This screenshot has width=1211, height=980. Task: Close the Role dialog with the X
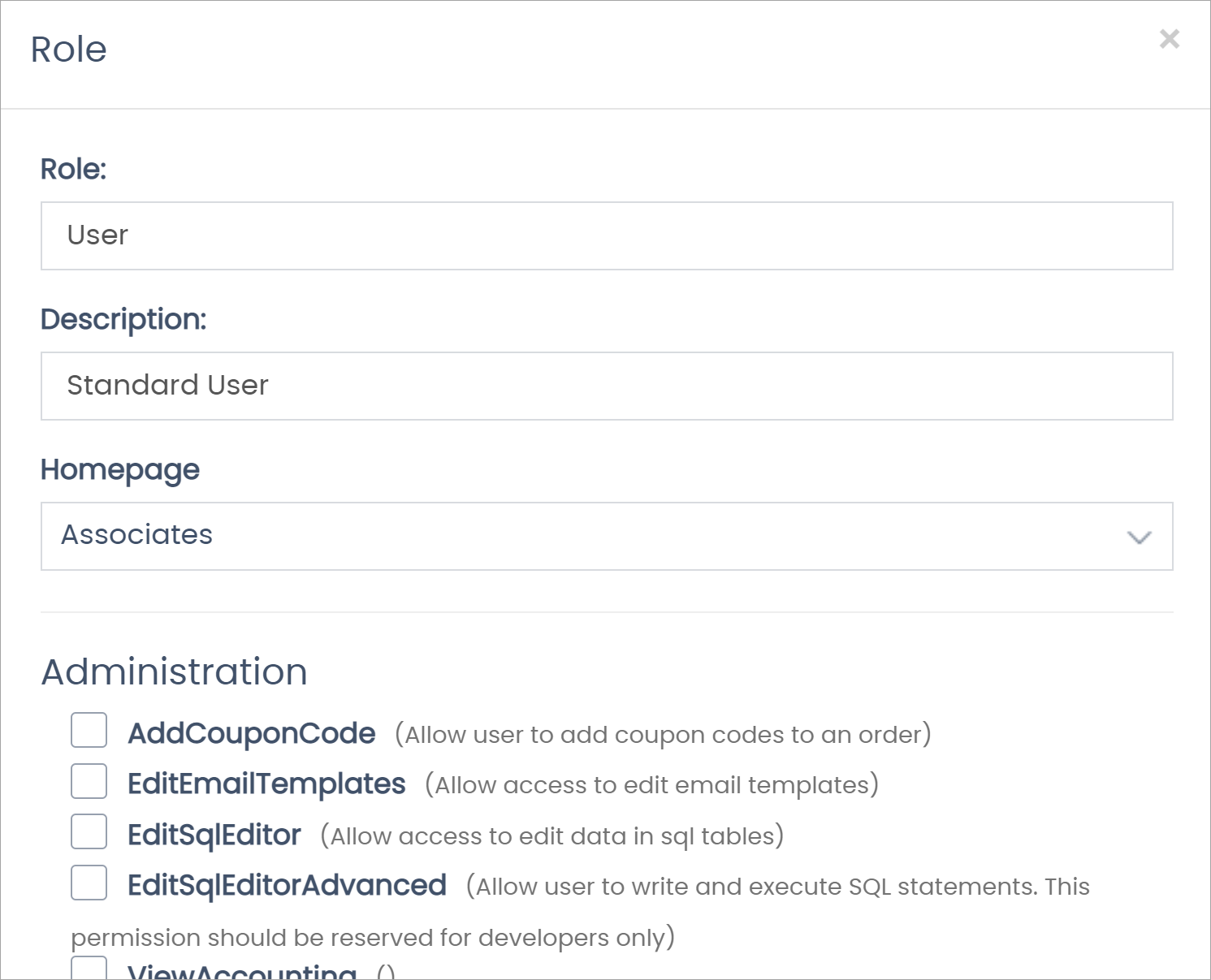click(1169, 39)
